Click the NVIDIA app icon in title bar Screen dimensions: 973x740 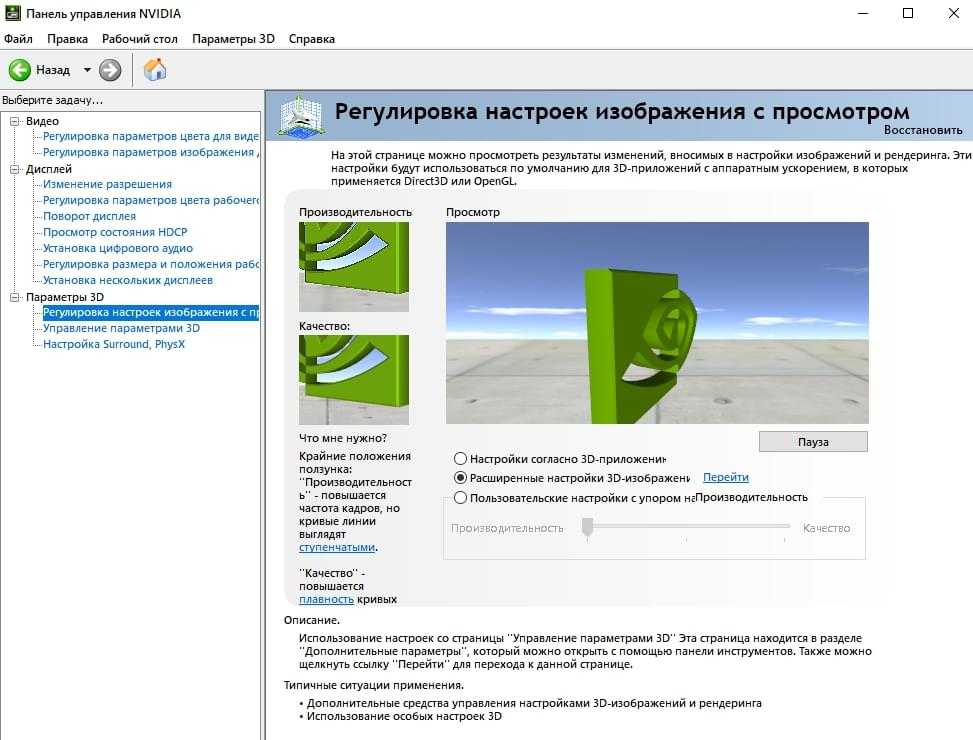pos(12,13)
